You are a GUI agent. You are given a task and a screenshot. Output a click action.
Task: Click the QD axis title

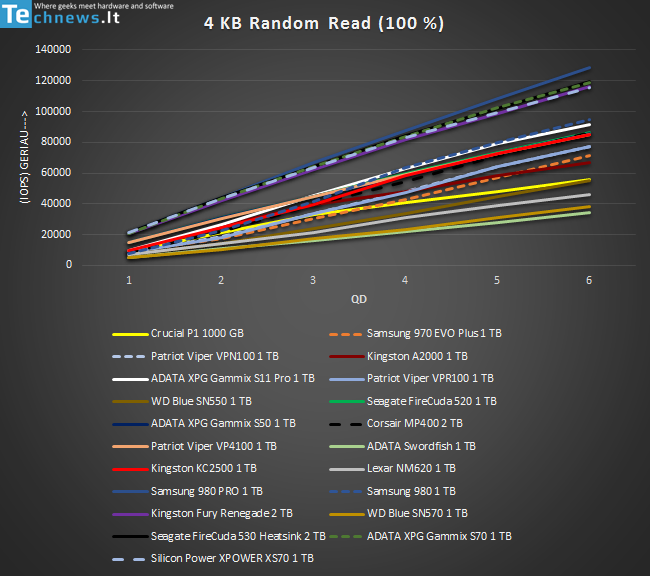359,299
